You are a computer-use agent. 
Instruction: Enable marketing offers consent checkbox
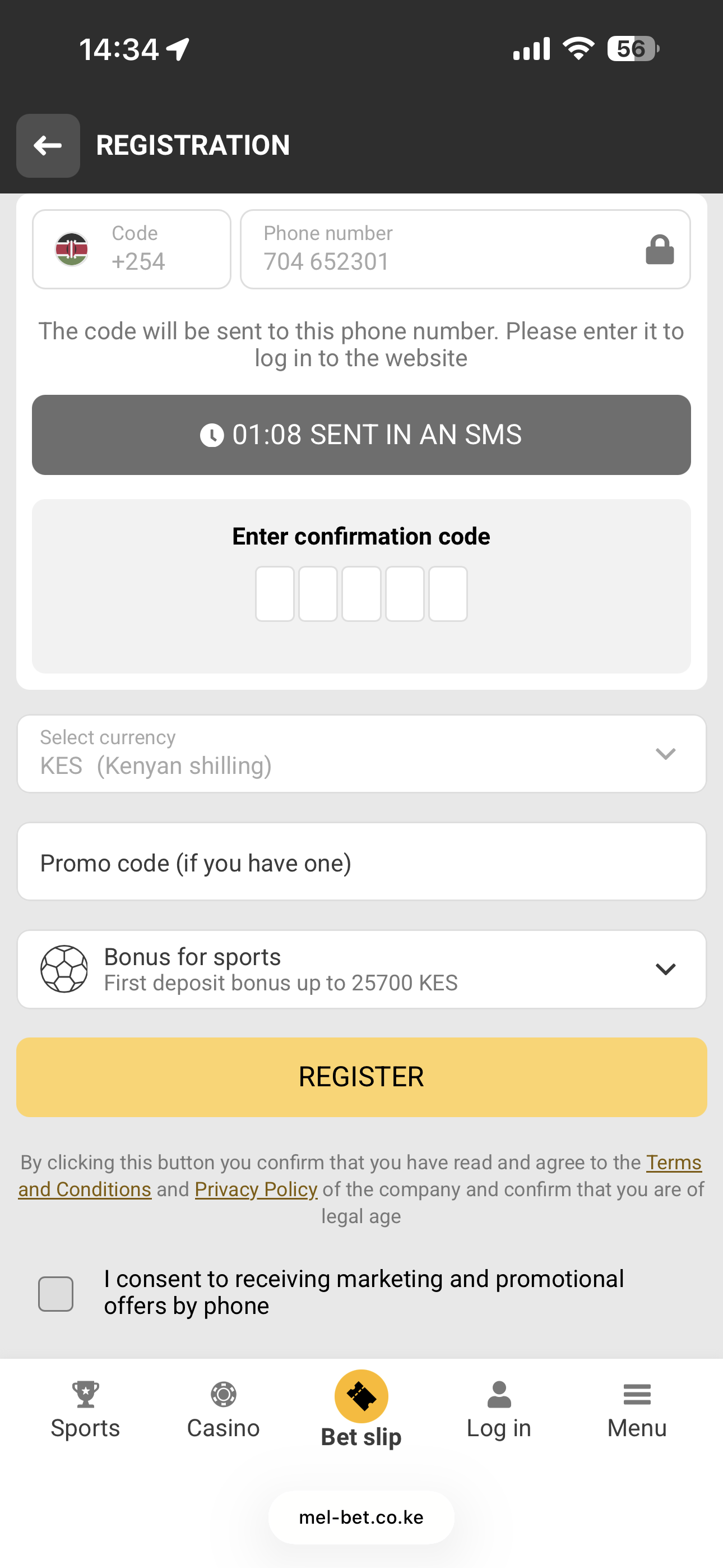coord(56,1293)
